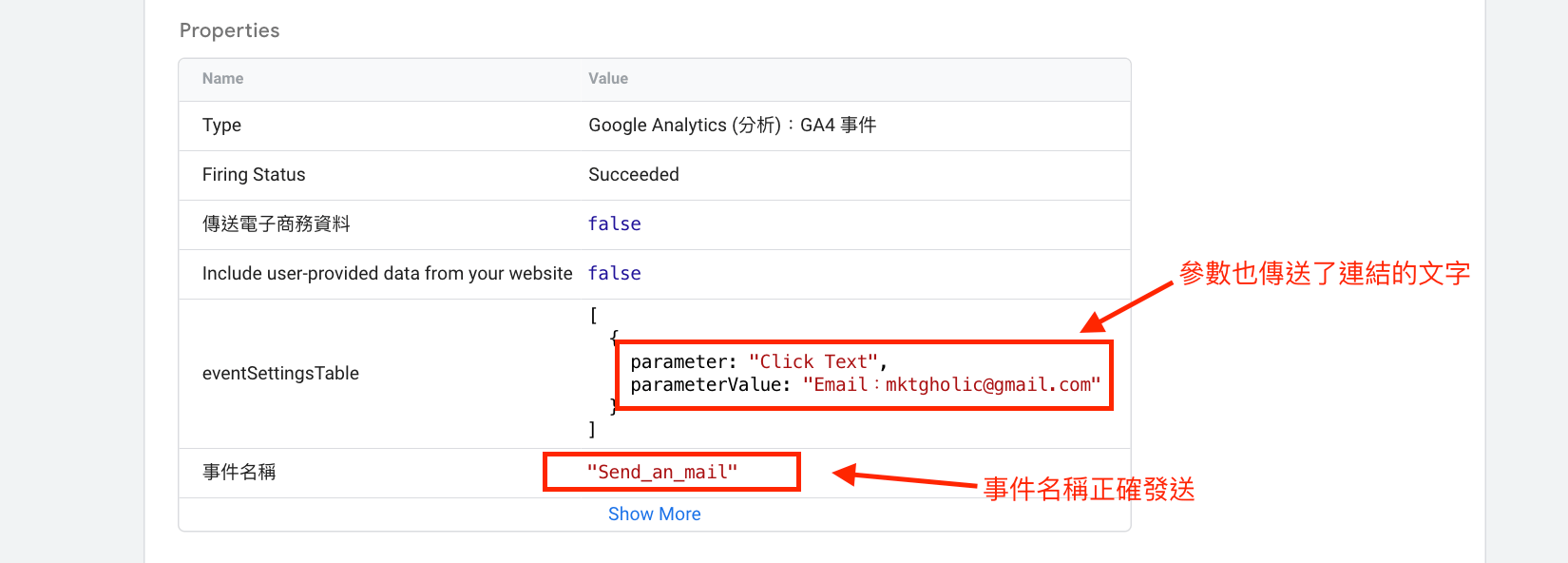Click the Show More link
Viewport: 1568px width, 563px height.
(x=654, y=514)
